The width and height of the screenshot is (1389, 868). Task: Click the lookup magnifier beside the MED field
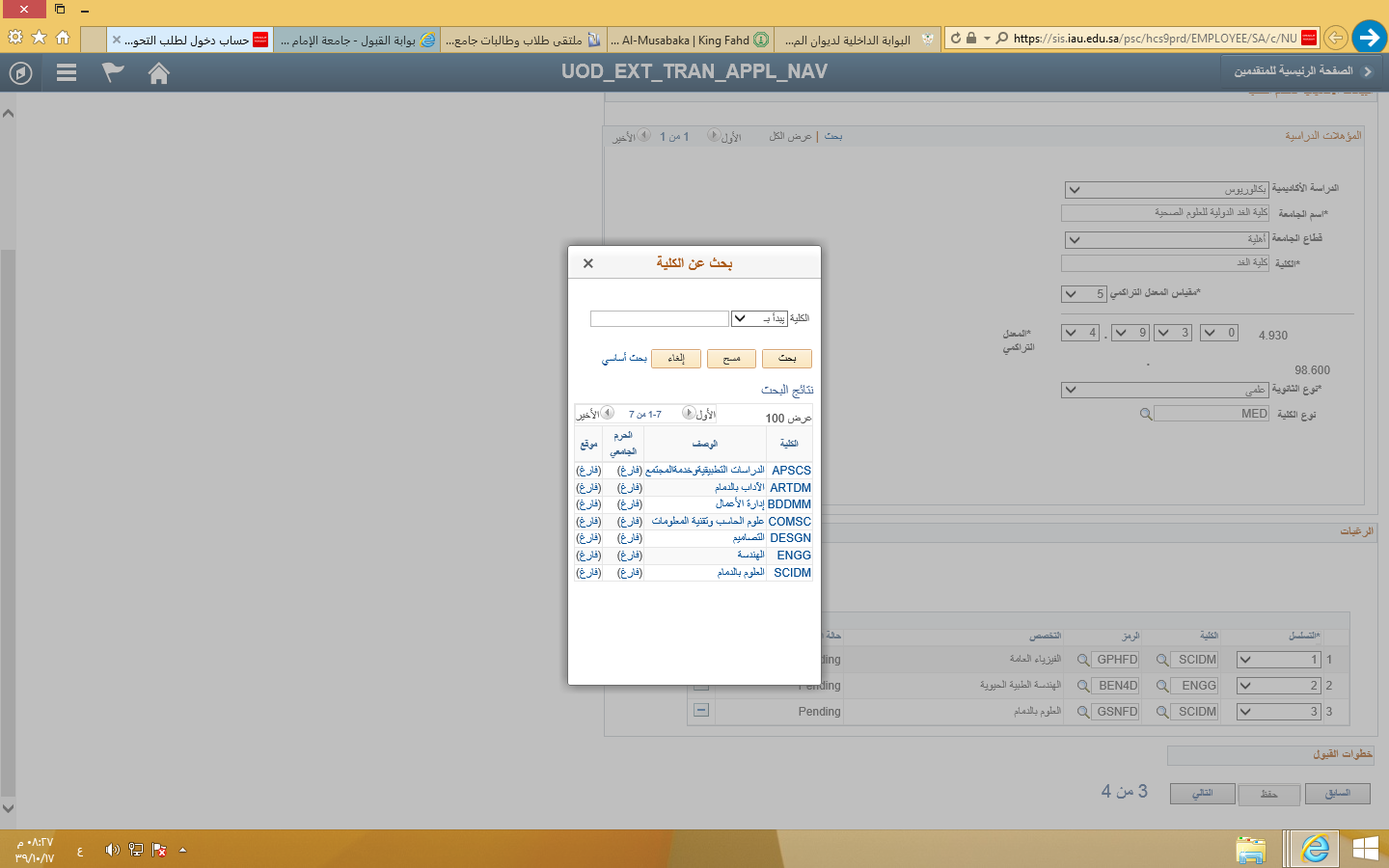[1146, 414]
